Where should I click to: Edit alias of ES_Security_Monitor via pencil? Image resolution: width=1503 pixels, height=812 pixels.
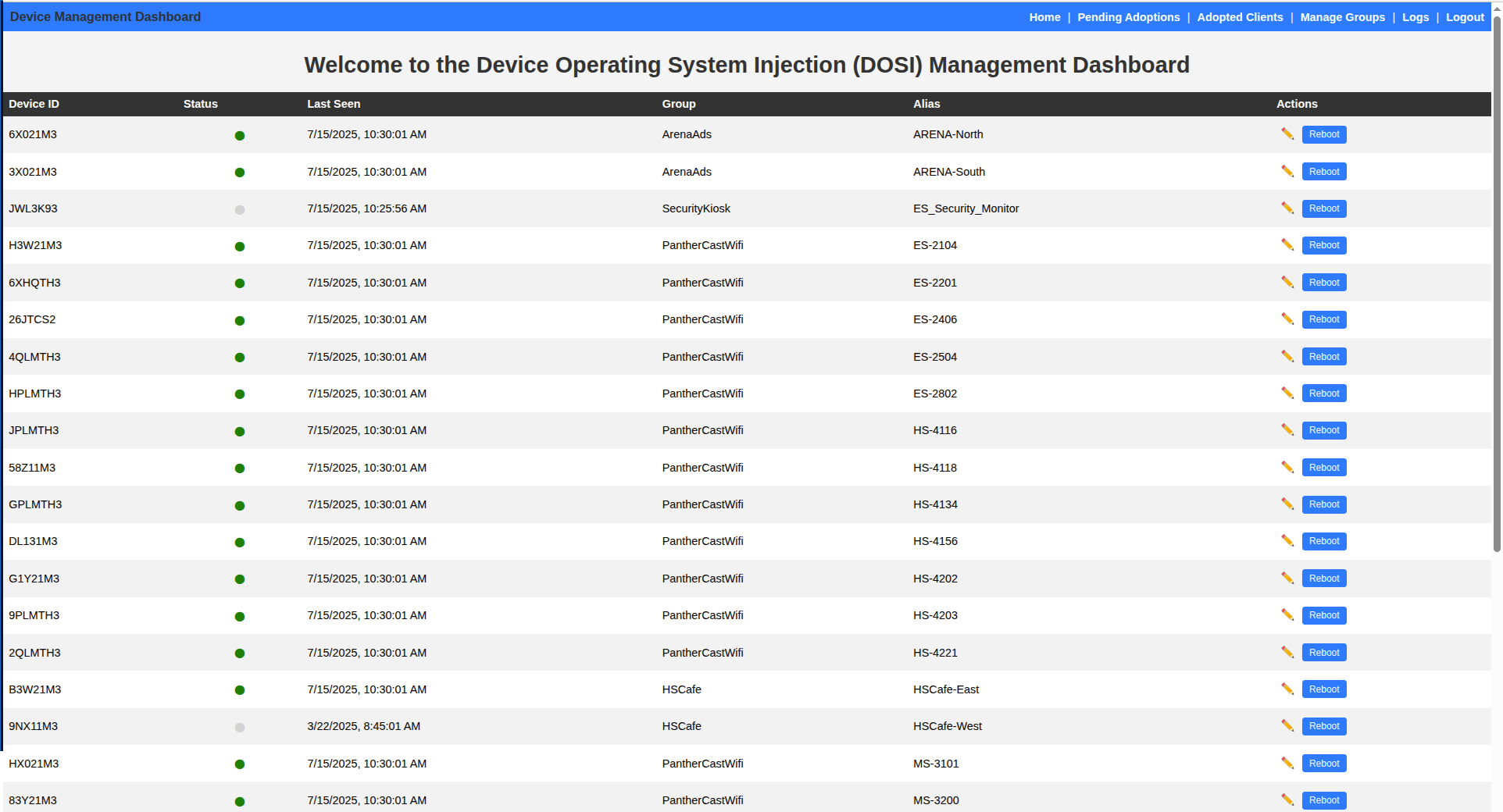[x=1287, y=208]
